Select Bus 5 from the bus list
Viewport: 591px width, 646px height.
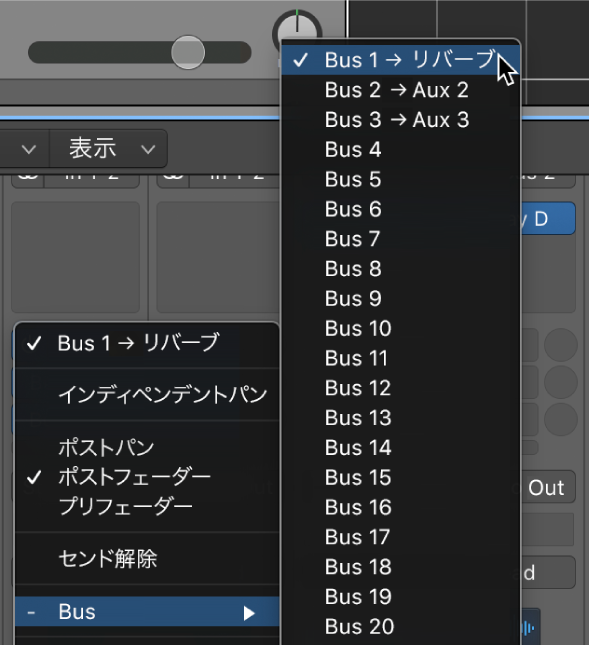[x=400, y=180]
